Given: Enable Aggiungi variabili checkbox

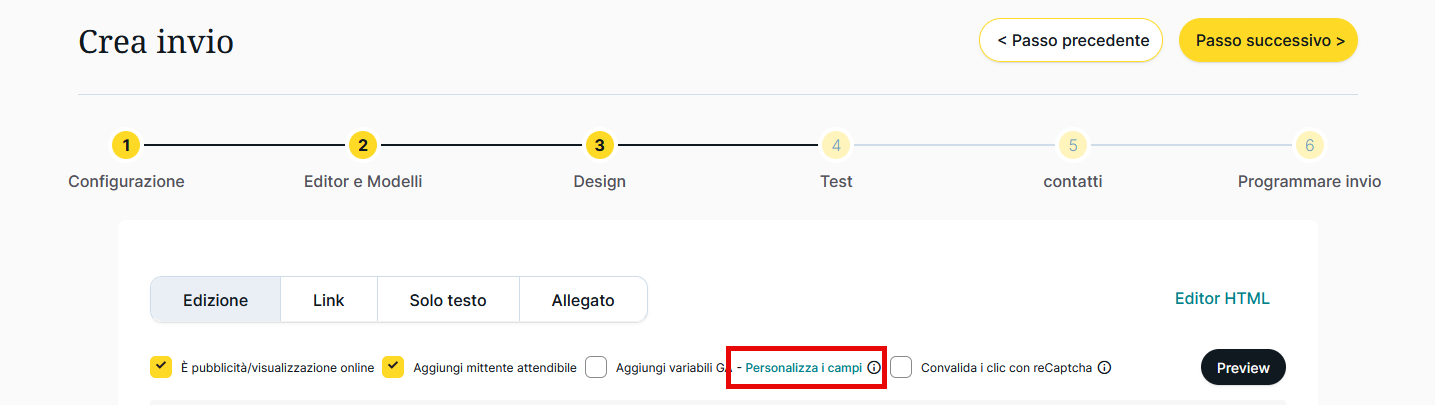Looking at the screenshot, I should pyautogui.click(x=596, y=367).
